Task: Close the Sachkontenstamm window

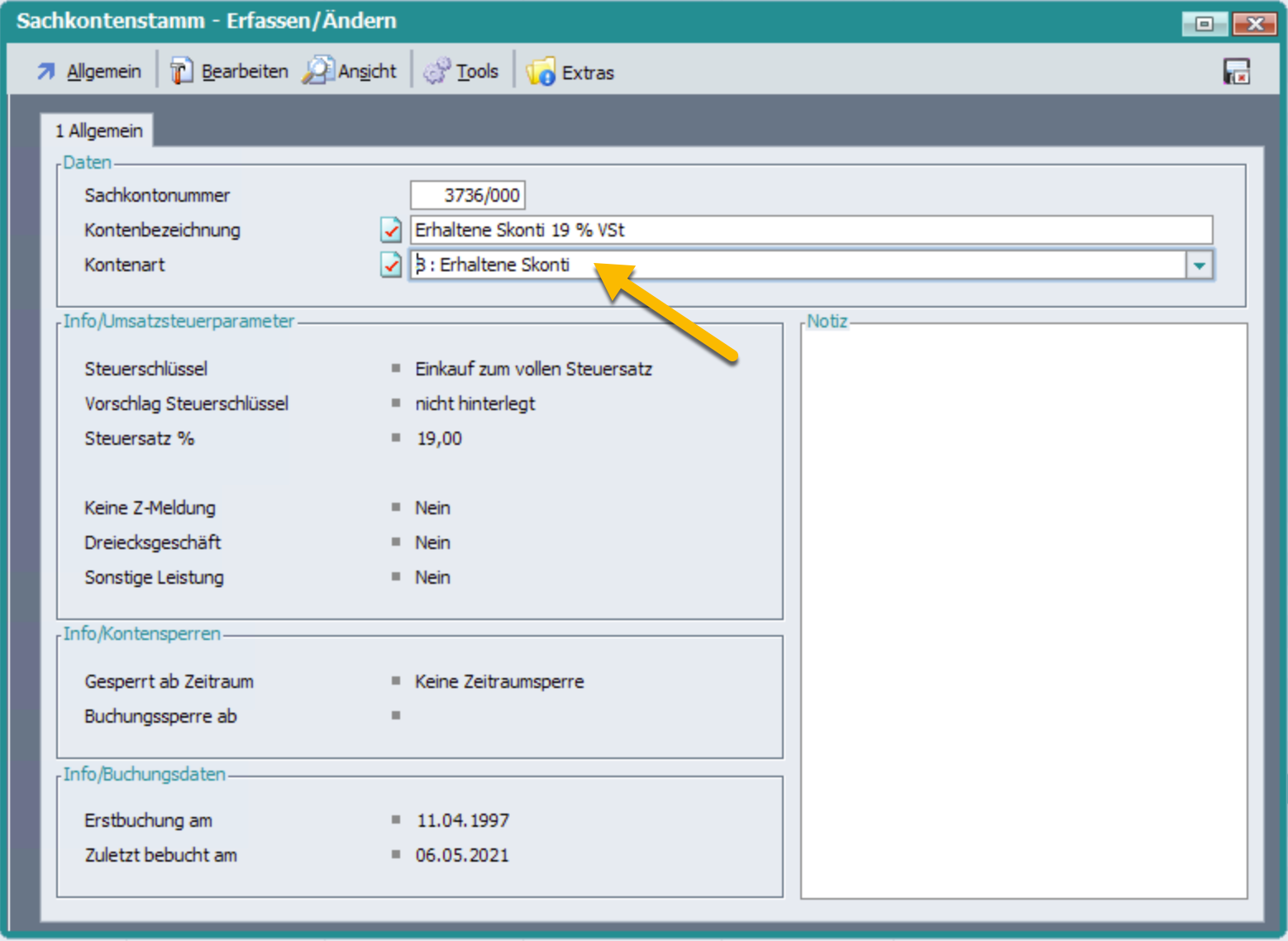Action: coord(1254,23)
